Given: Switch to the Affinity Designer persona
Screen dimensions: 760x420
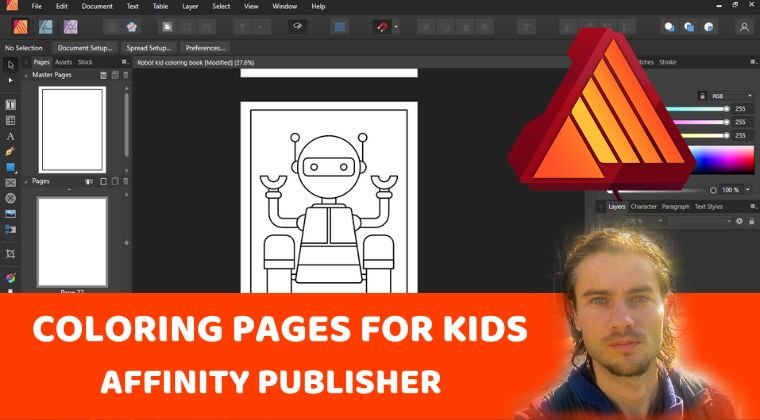Looking at the screenshot, I should 45,26.
